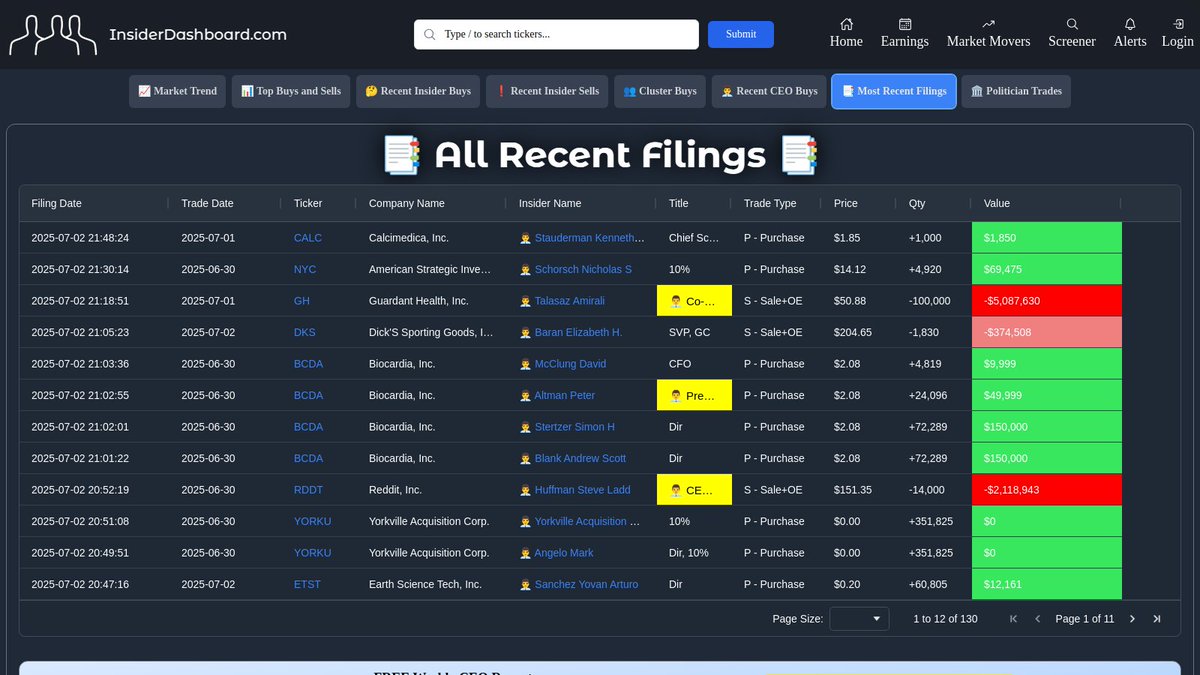Sort by Filing Date column header

coord(57,203)
